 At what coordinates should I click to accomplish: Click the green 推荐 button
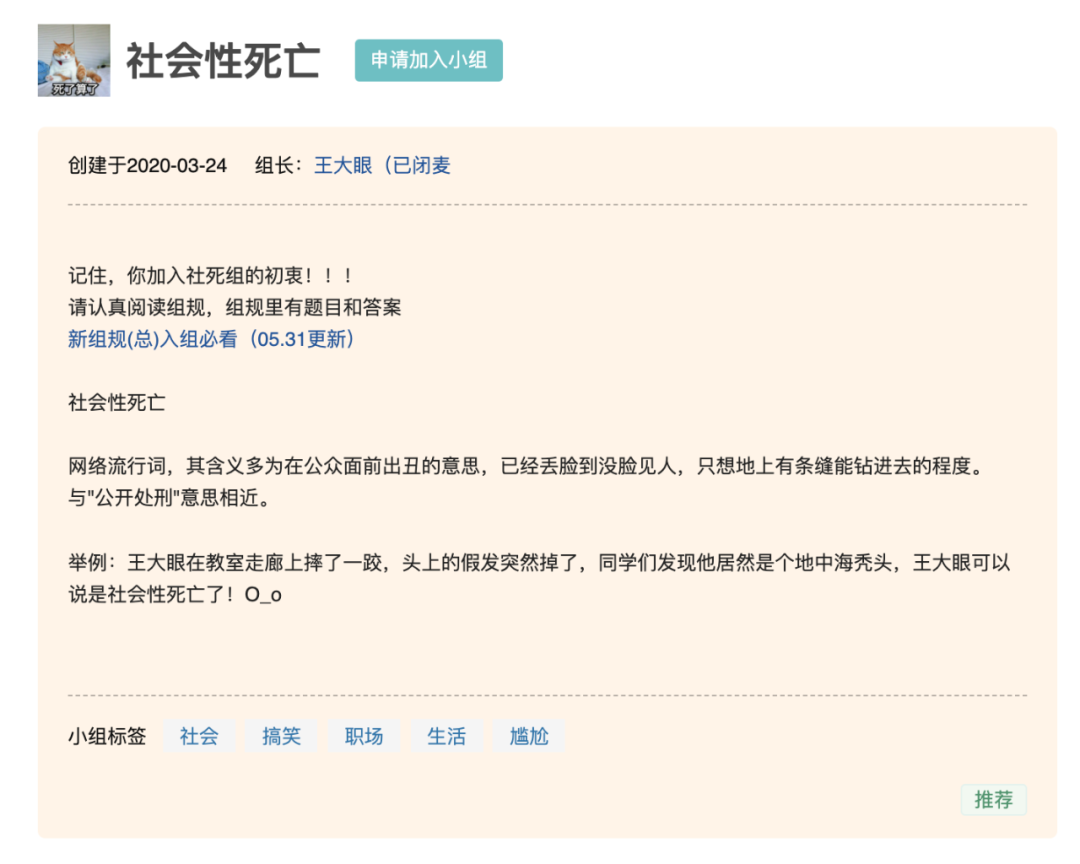(993, 799)
